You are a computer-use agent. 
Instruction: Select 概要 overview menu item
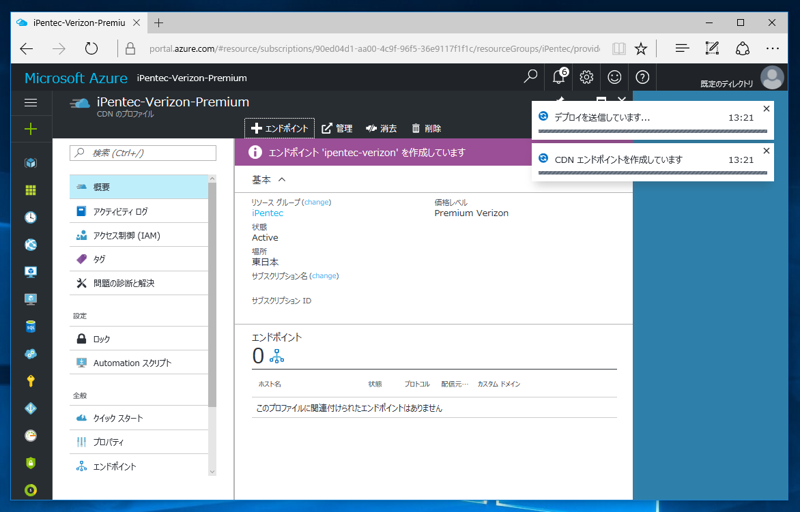point(139,187)
